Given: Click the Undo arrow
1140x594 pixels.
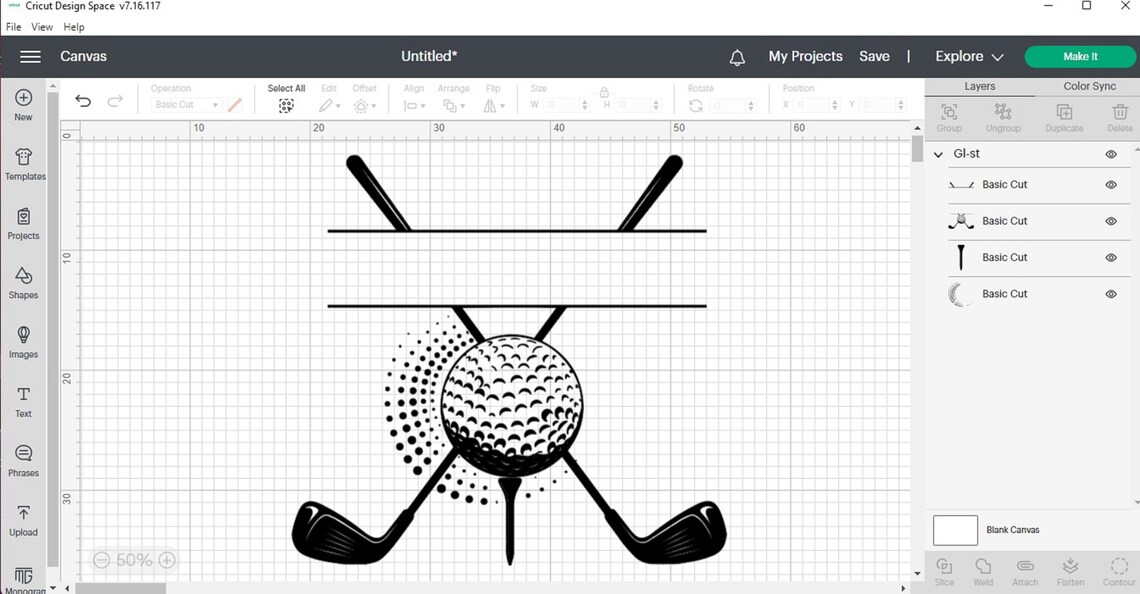Looking at the screenshot, I should 83,101.
